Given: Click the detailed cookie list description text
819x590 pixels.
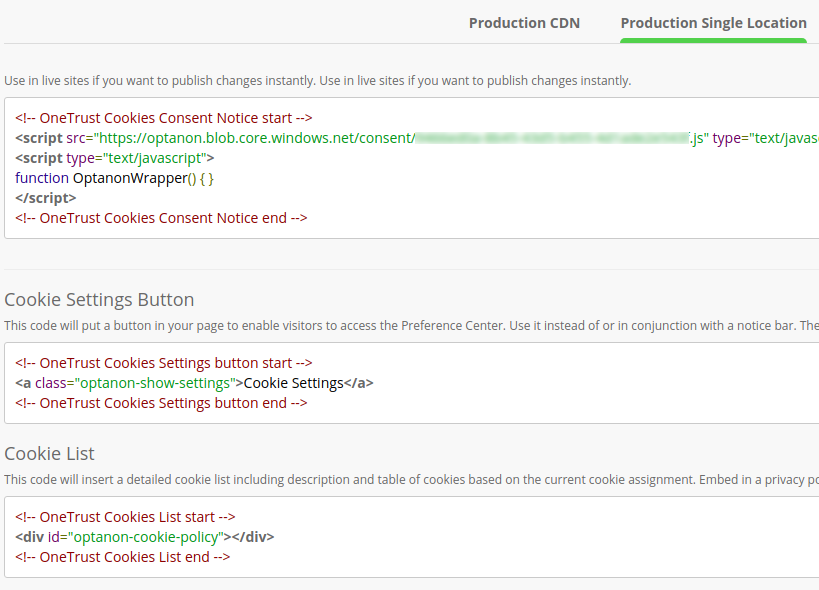Looking at the screenshot, I should [x=412, y=480].
